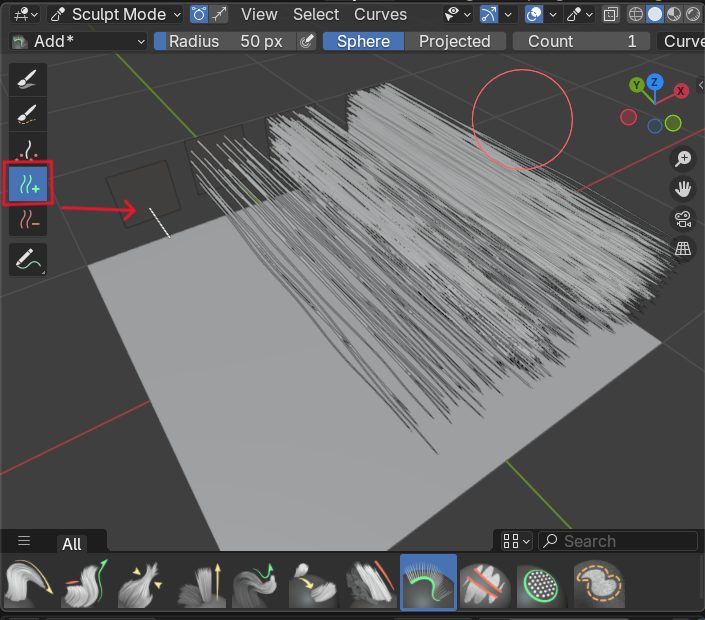Switch perspective/orthographic grid icon

[683, 249]
